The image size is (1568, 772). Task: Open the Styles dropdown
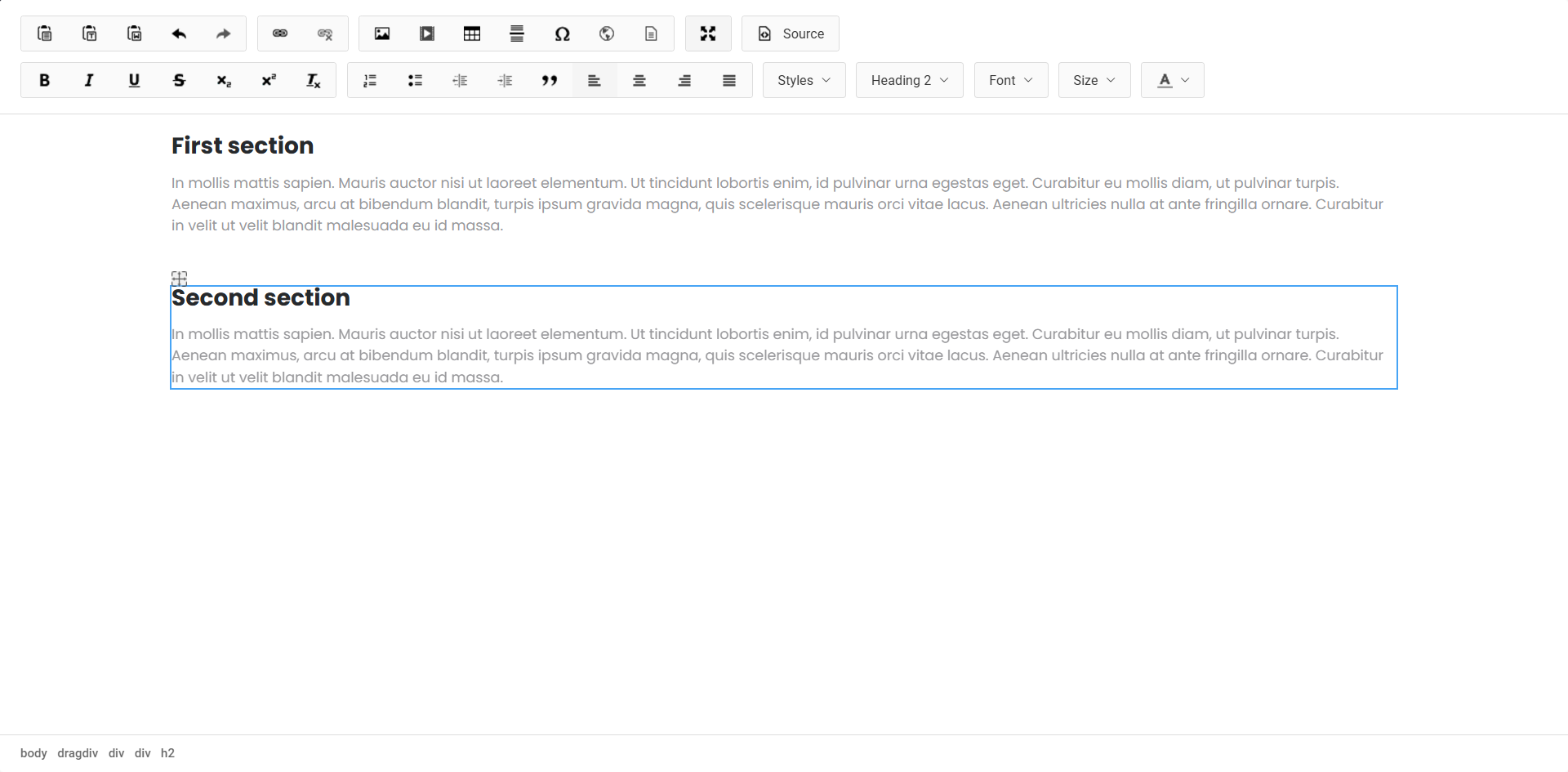coord(804,80)
